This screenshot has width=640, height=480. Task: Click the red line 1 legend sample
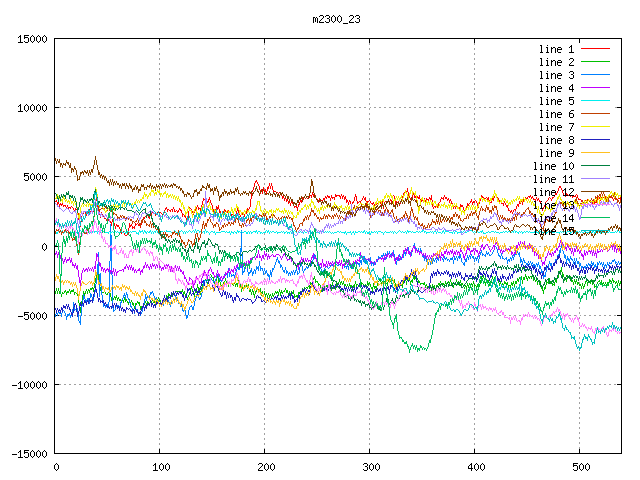click(595, 49)
